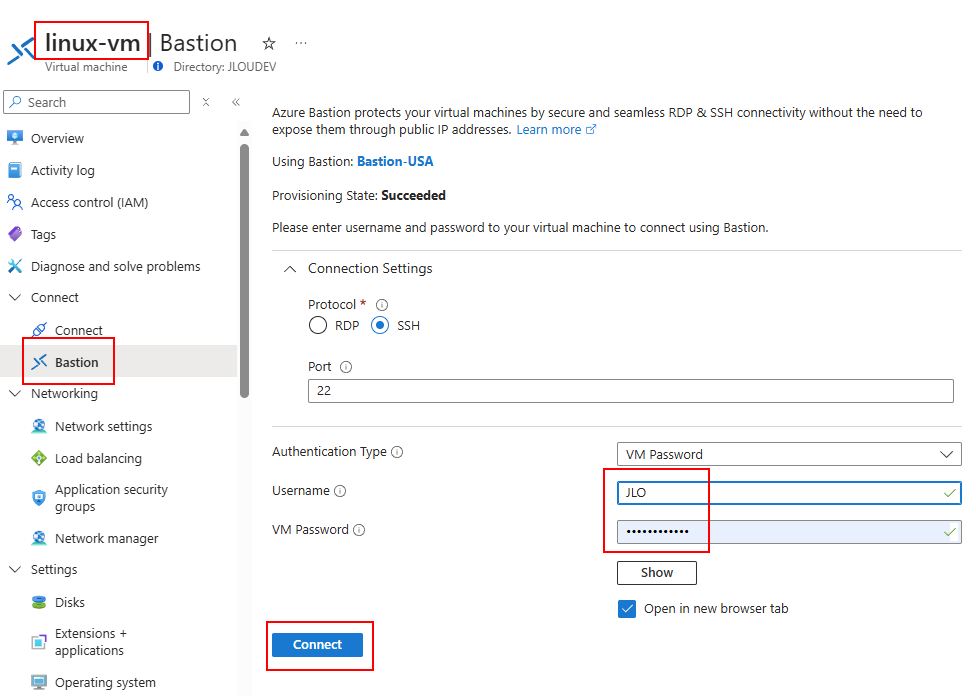Click the Disks icon

(39, 602)
